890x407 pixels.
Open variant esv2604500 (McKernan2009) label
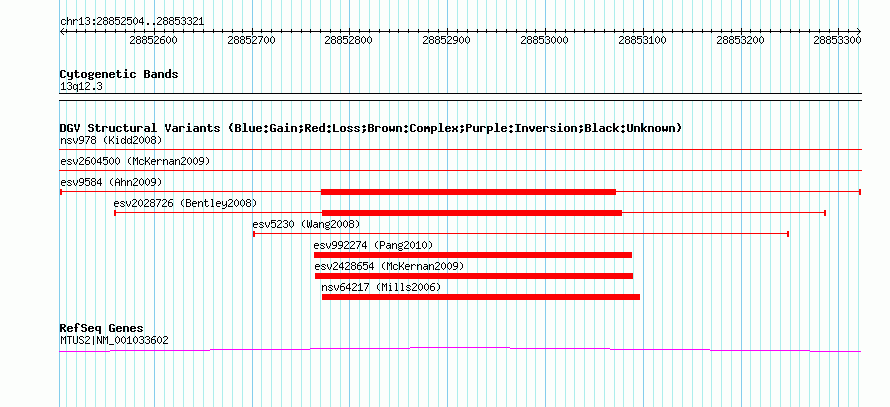pyautogui.click(x=135, y=161)
